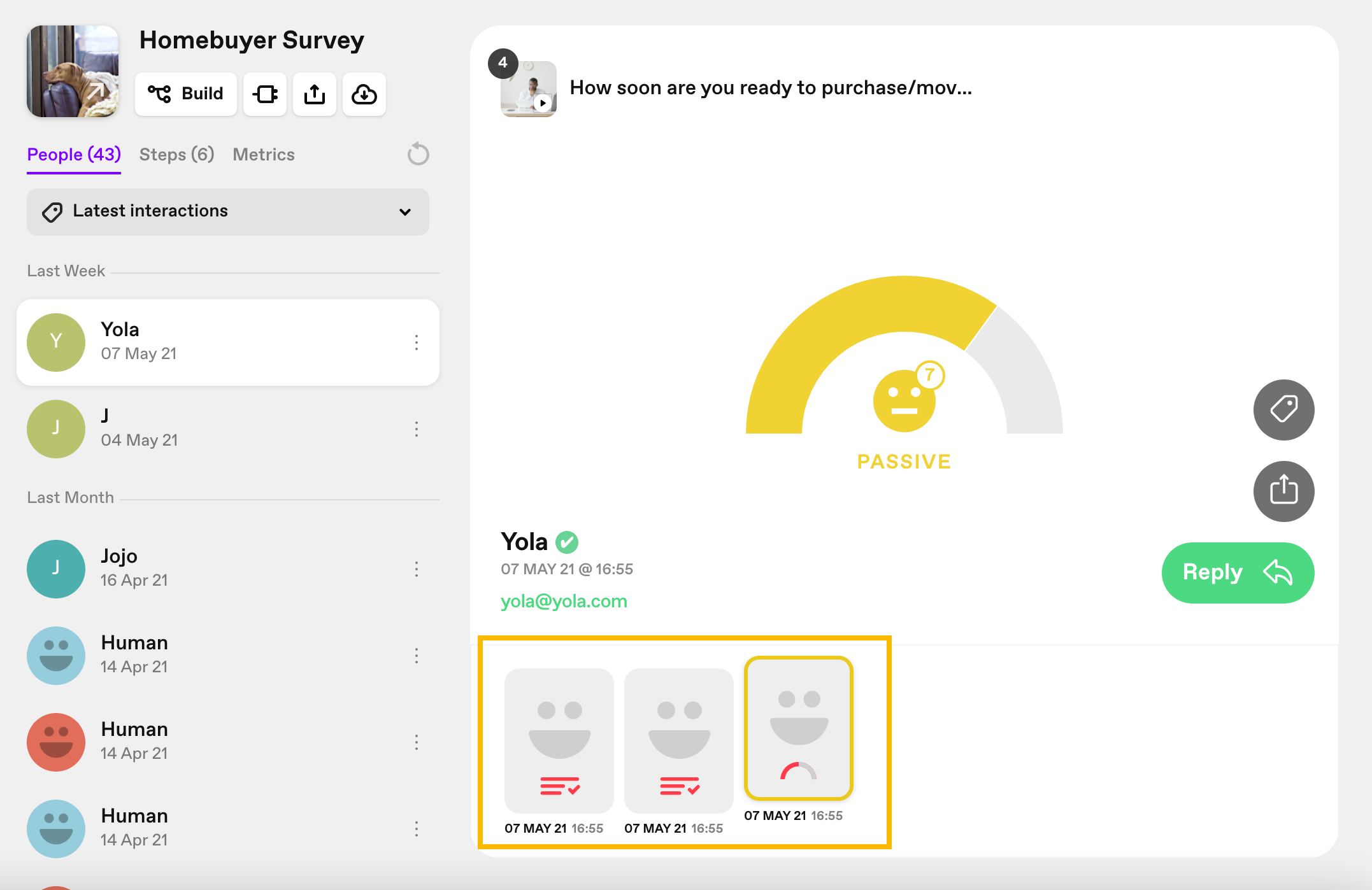
Task: Click the teal J avatar for Jojo
Action: tap(56, 569)
